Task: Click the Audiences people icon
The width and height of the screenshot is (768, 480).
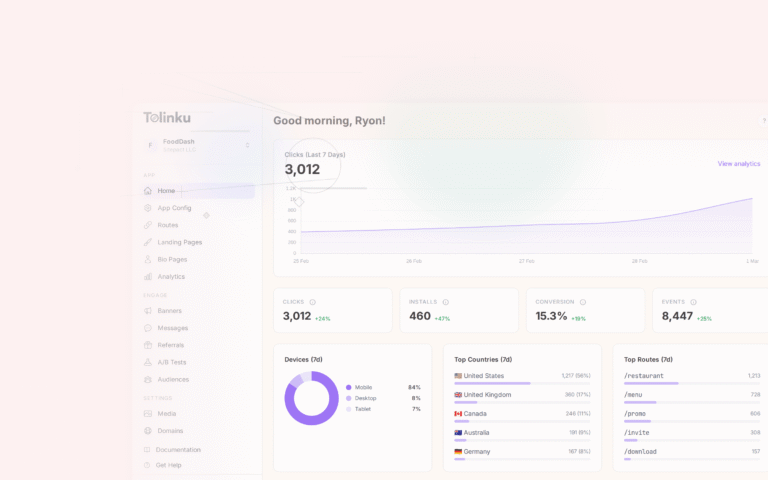Action: (148, 379)
